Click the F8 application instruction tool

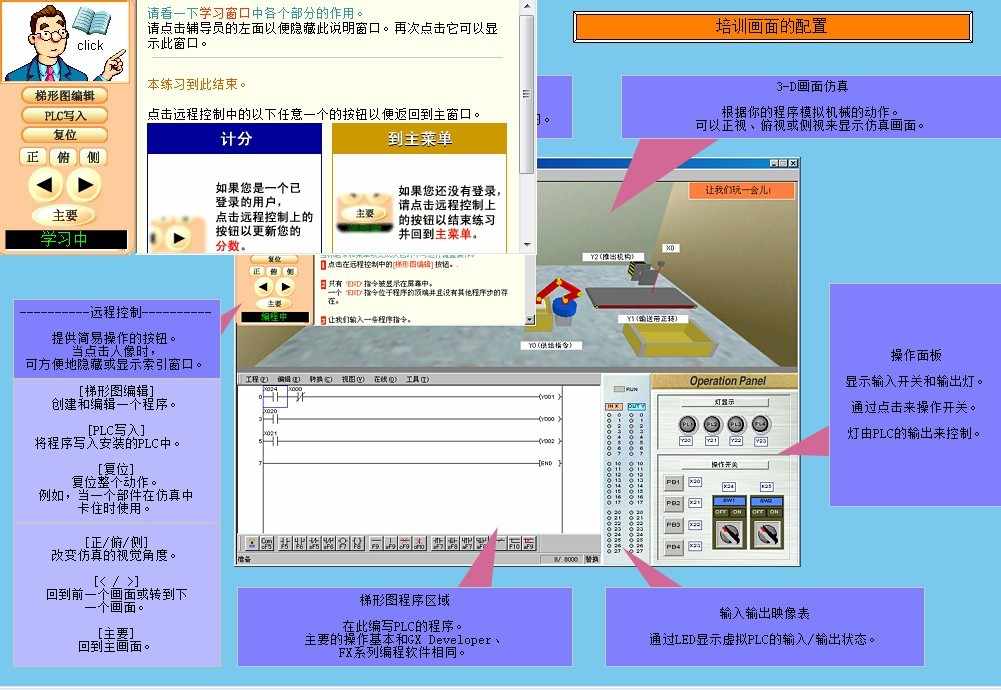[x=357, y=543]
